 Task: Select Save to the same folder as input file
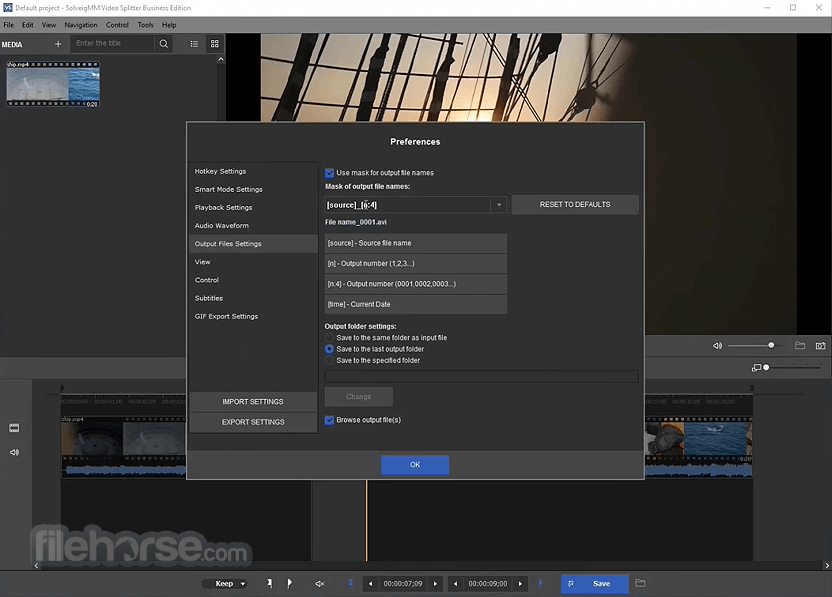[330, 338]
